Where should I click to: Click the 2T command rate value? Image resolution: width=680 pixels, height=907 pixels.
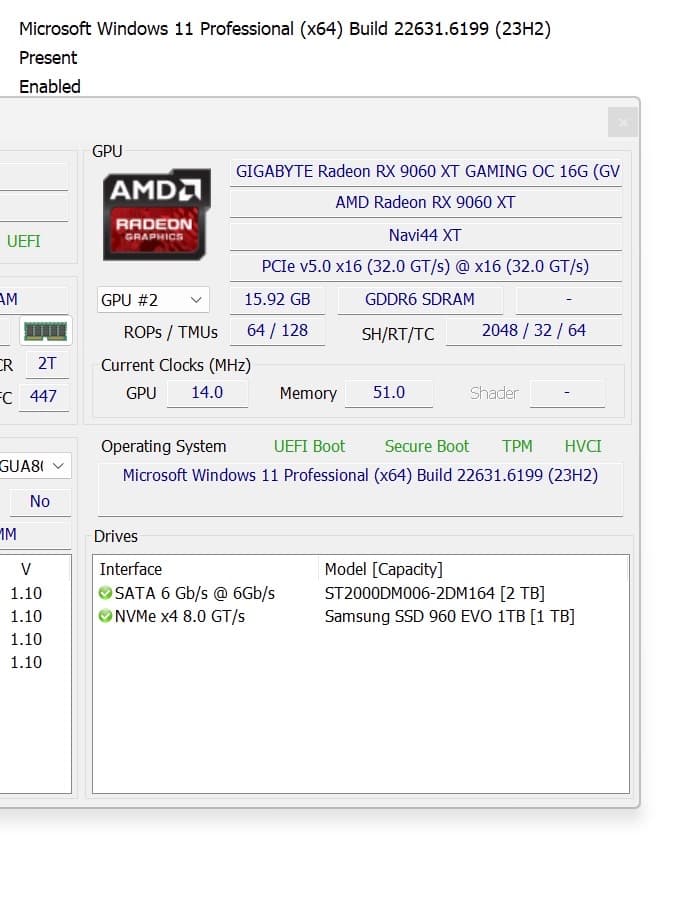coord(45,364)
